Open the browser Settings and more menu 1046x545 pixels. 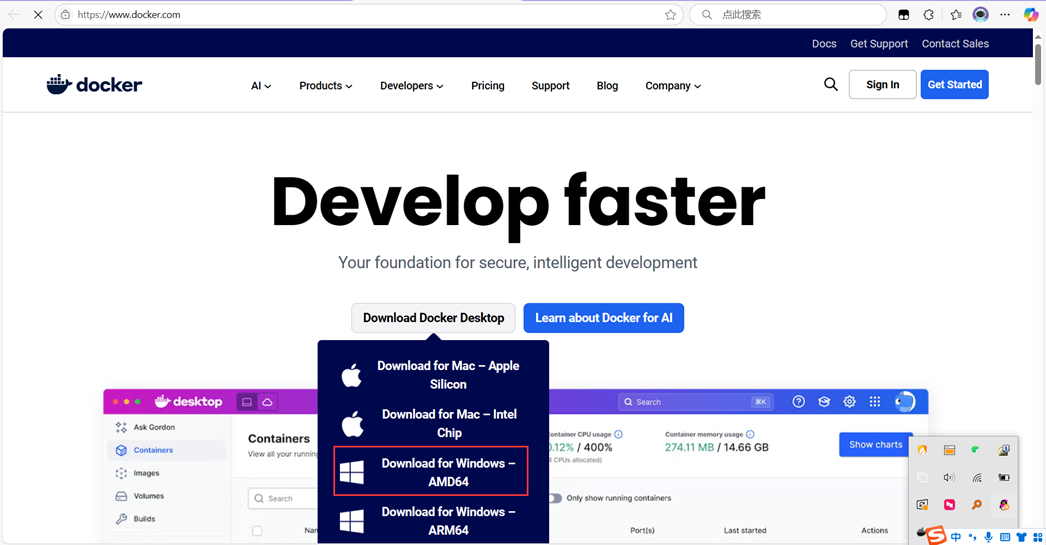pyautogui.click(x=1005, y=15)
